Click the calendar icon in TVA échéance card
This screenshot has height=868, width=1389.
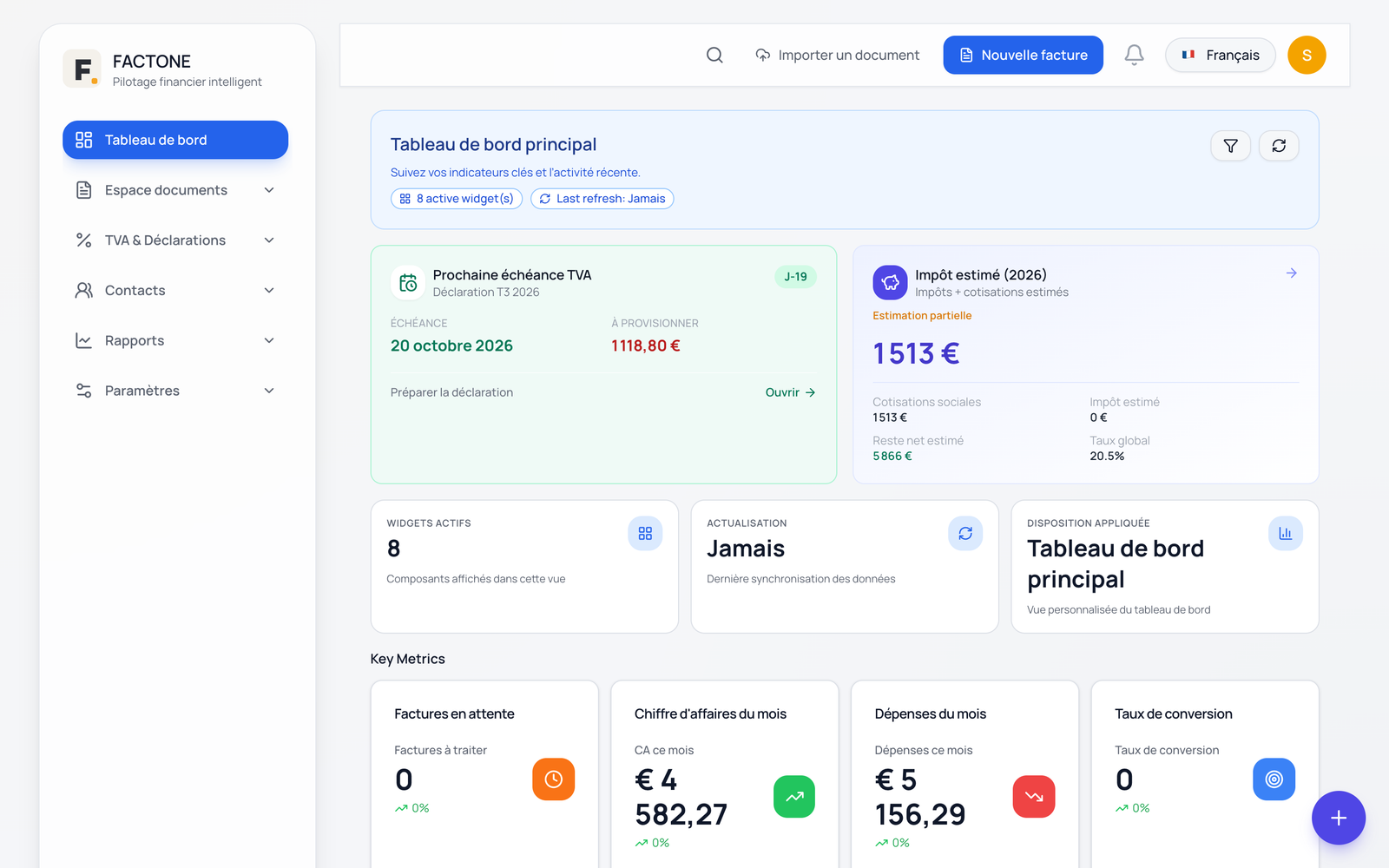click(408, 282)
